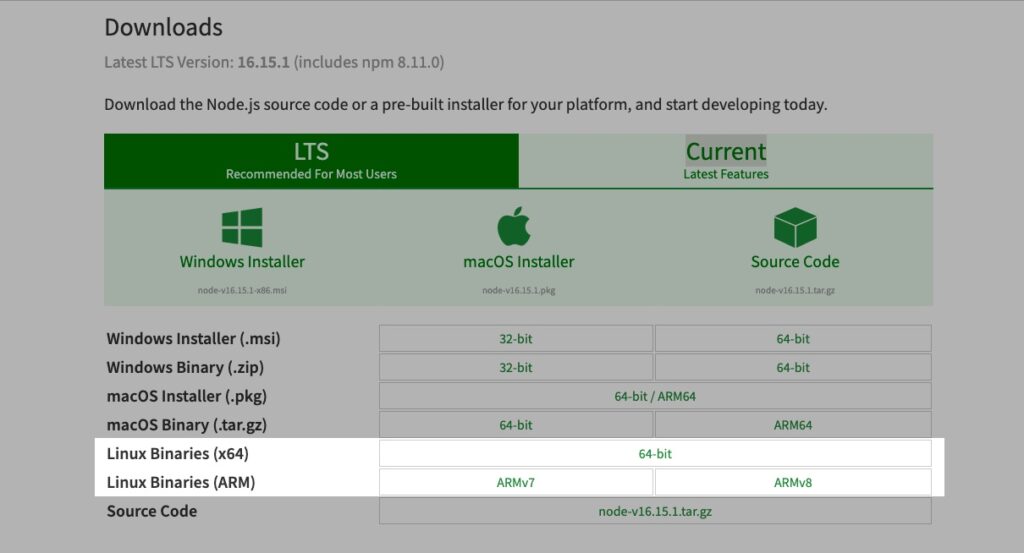Download 32-bit Windows Installer (.msi)
Viewport: 1024px width, 553px height.
(x=516, y=339)
